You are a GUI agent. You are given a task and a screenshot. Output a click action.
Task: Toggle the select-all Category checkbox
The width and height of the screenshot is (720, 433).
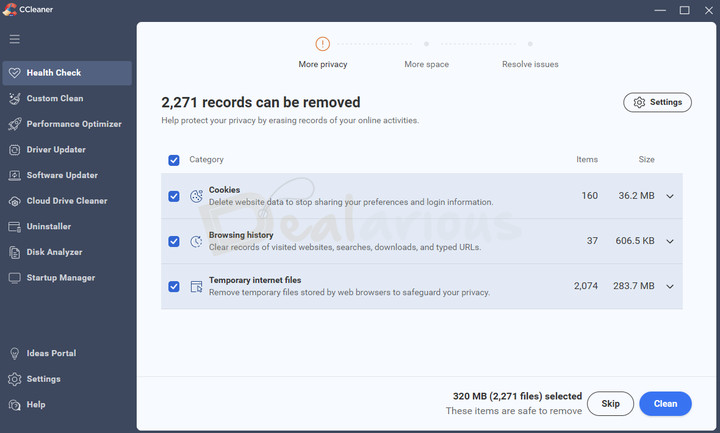coord(174,160)
